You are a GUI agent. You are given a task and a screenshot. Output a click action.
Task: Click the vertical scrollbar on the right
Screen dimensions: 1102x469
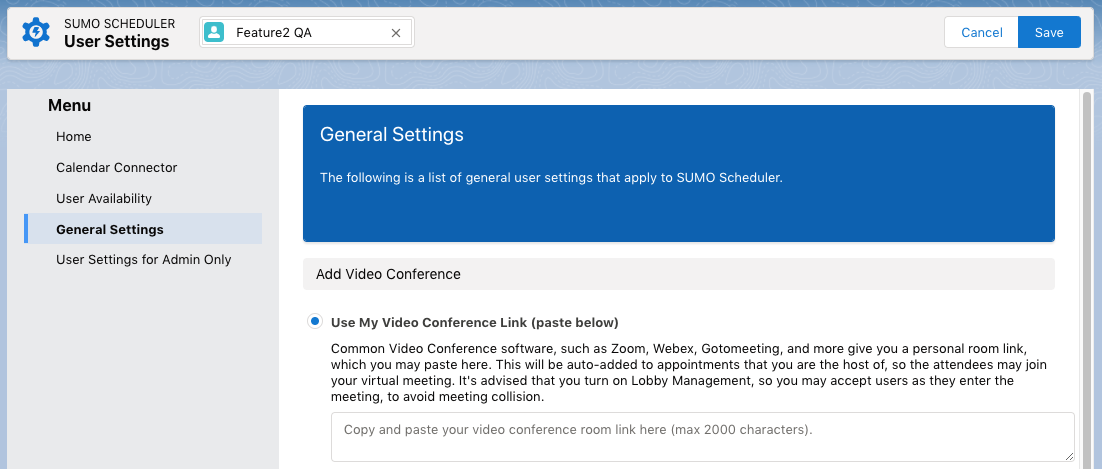1086,280
